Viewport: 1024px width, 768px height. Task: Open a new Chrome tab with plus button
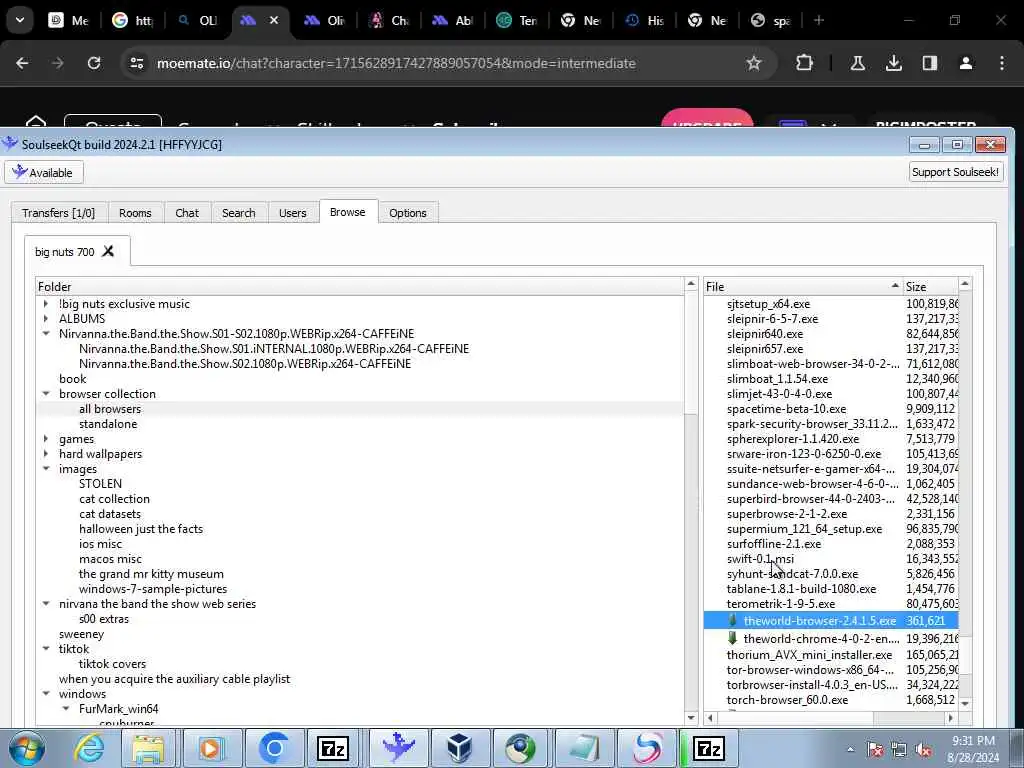pos(819,20)
